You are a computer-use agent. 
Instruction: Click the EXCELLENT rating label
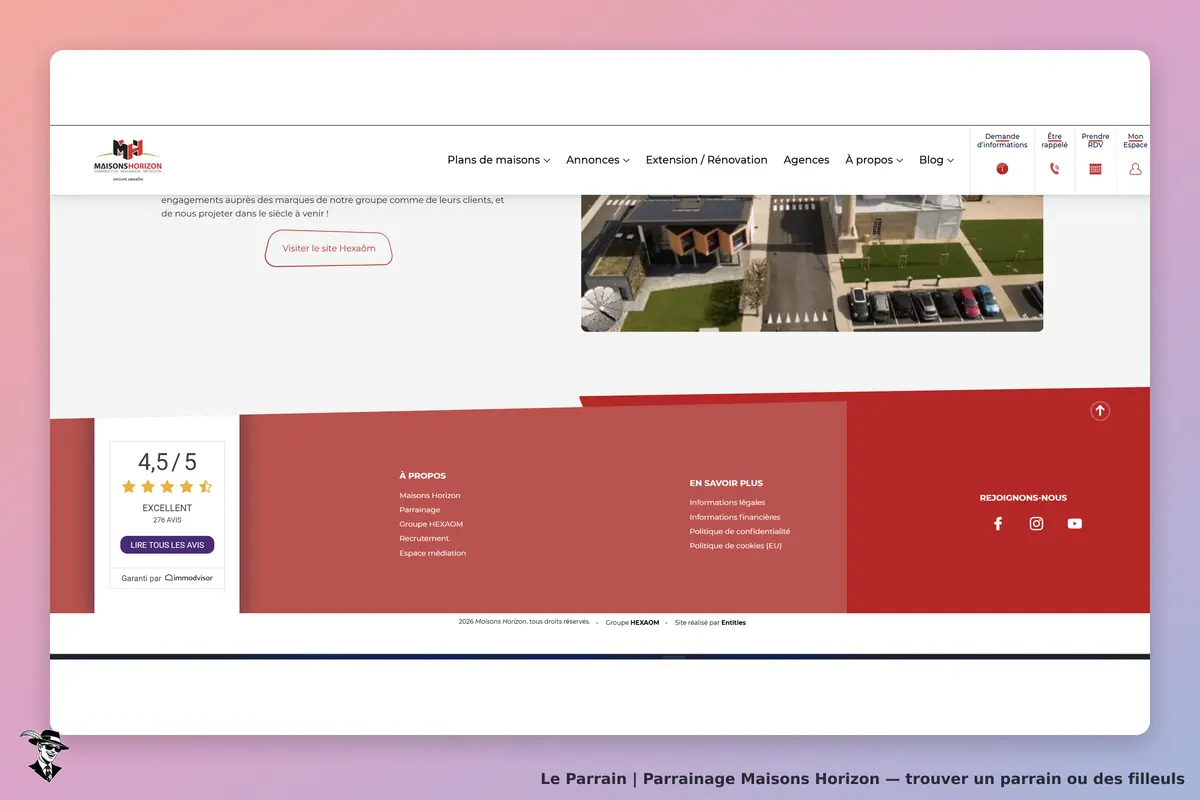(167, 508)
